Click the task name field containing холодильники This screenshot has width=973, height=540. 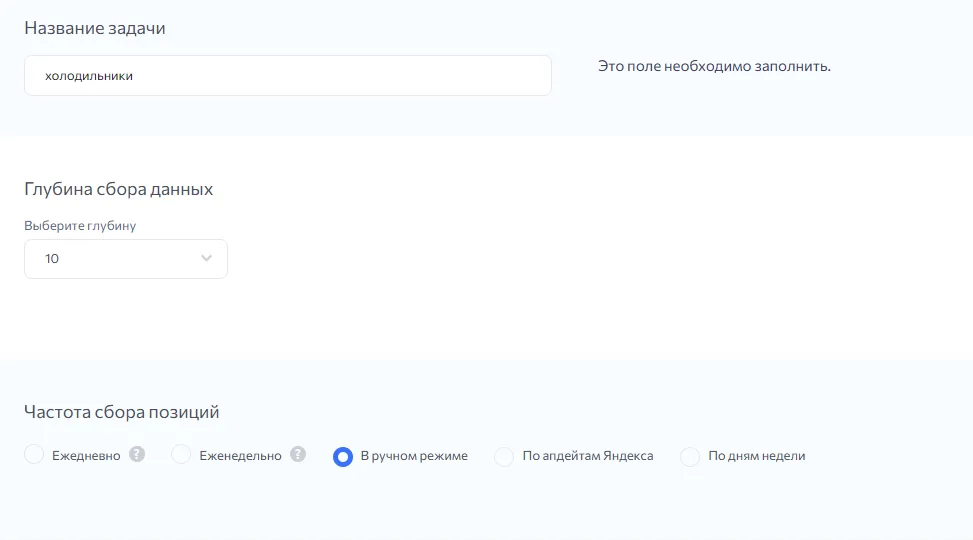point(288,76)
